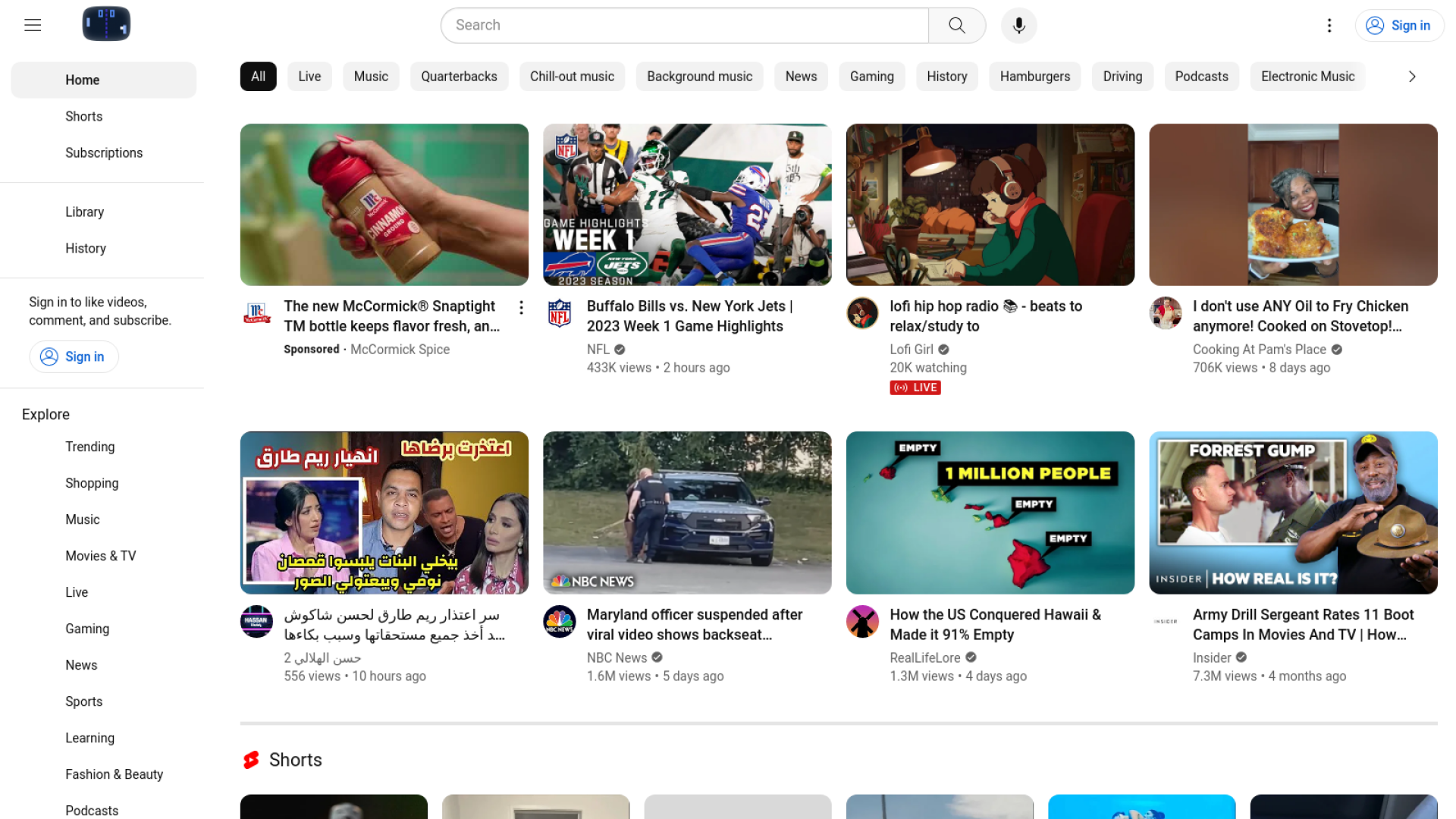The image size is (1456, 819).
Task: Open McCormick ad three-dot action menu
Action: (521, 307)
